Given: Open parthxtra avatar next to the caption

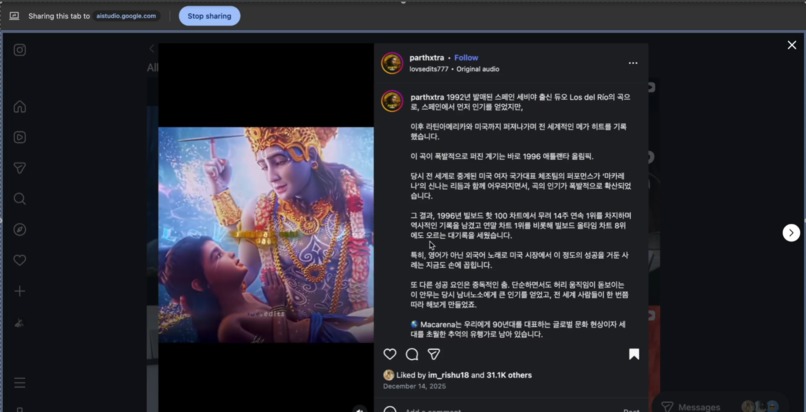Looking at the screenshot, I should point(392,101).
